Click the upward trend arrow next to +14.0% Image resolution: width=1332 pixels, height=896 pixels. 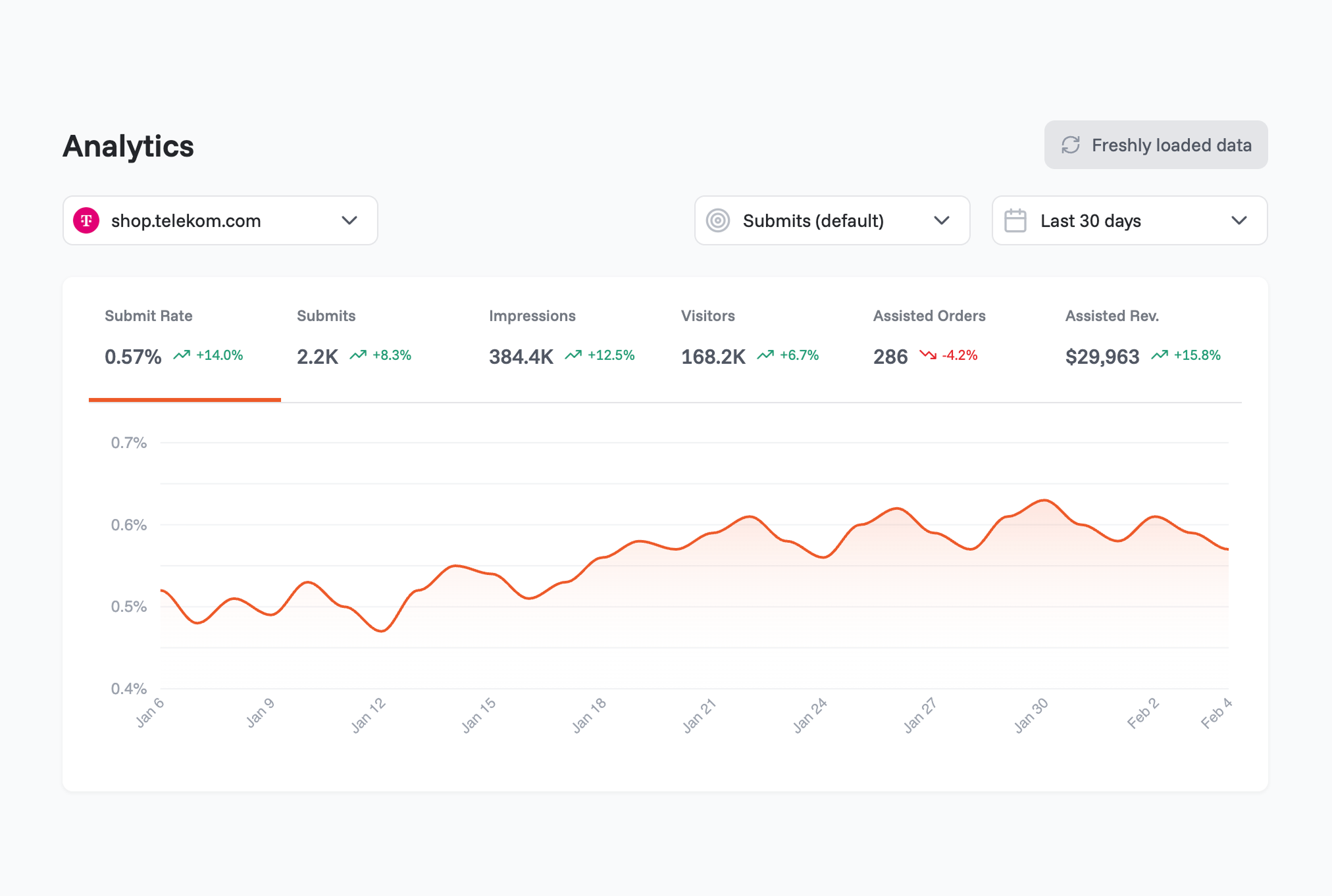[x=179, y=355]
